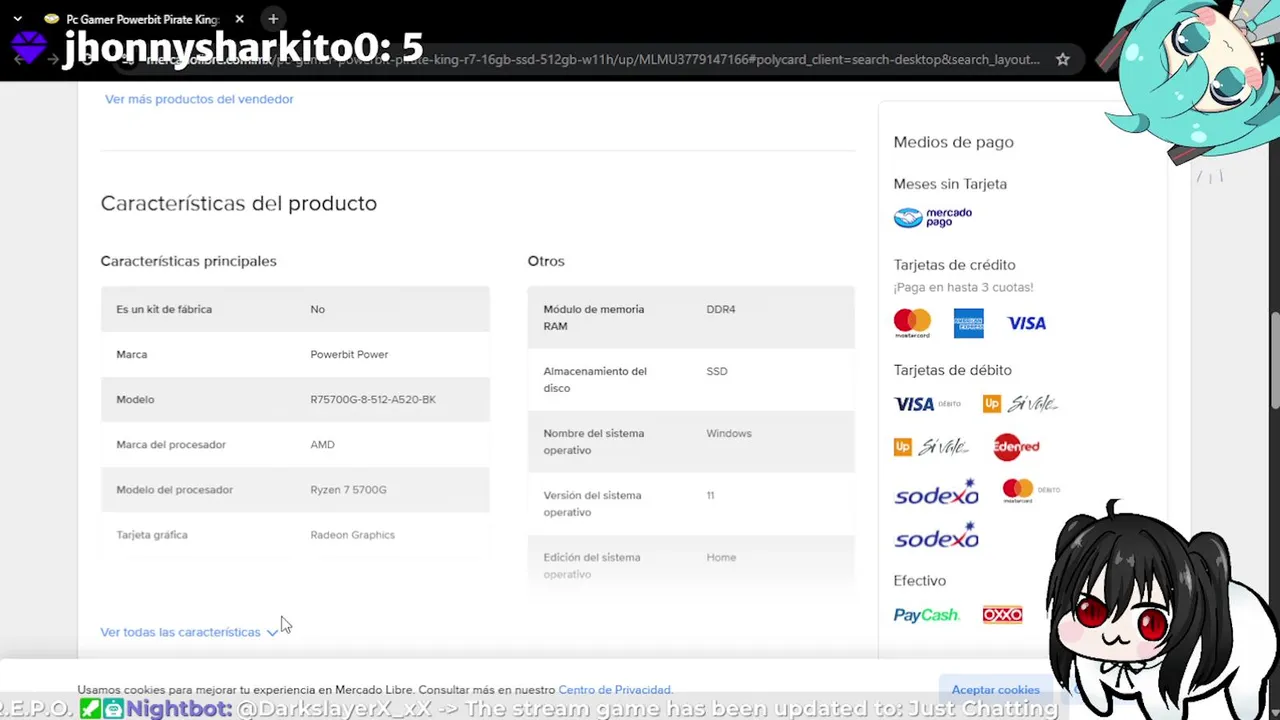1280x720 pixels.
Task: Open a new browser tab
Action: (273, 19)
